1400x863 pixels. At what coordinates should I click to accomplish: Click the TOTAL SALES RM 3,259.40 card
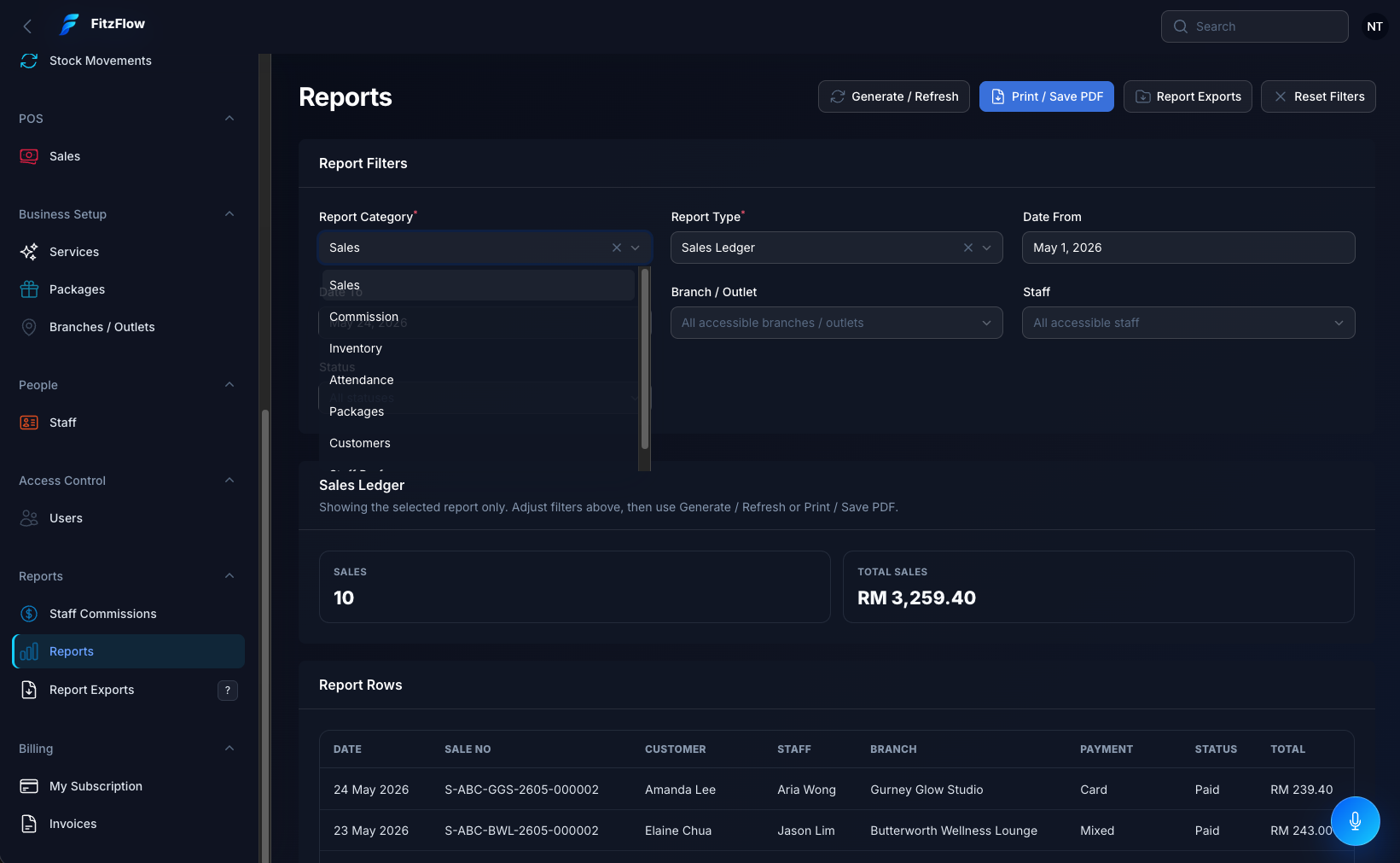coord(1098,586)
